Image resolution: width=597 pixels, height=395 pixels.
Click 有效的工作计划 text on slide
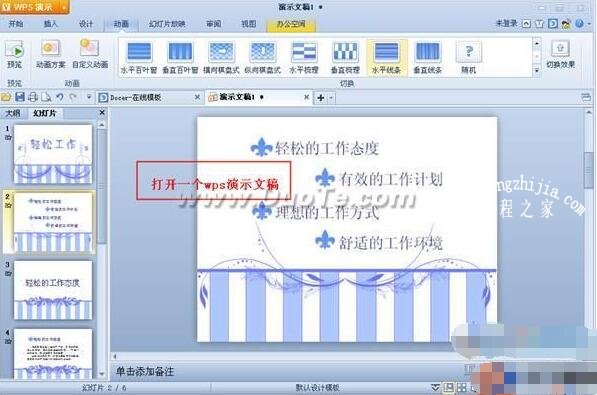click(391, 179)
